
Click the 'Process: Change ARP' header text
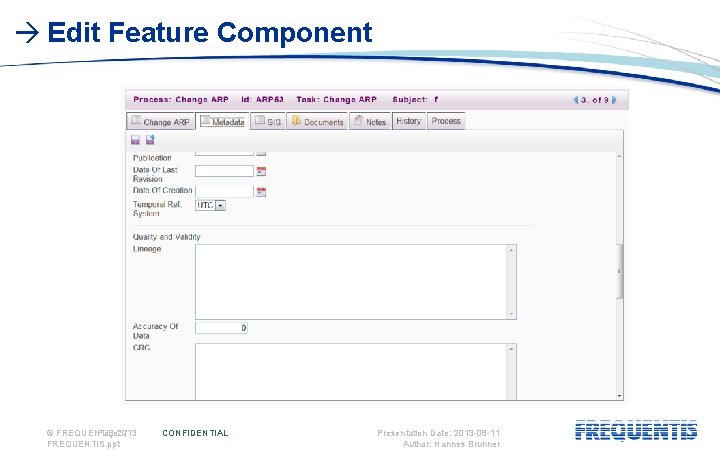click(x=181, y=99)
